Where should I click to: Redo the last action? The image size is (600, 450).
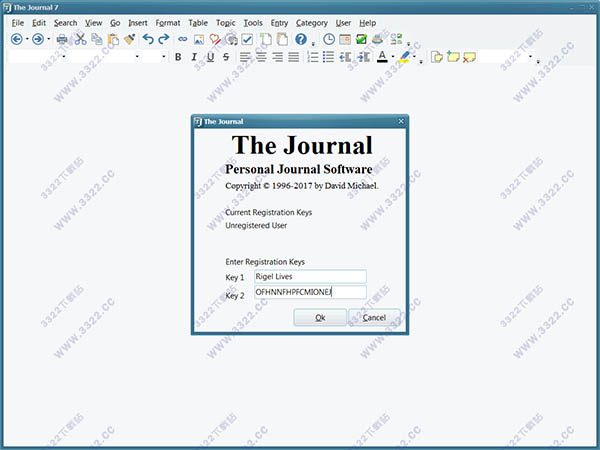(164, 39)
